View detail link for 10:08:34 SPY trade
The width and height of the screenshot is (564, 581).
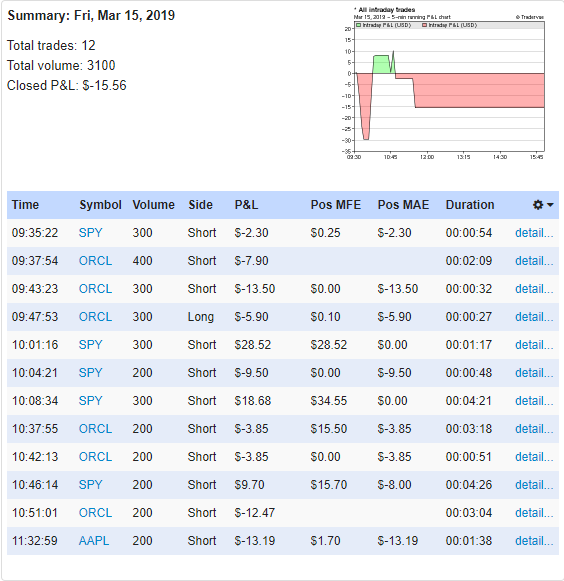pyautogui.click(x=534, y=401)
